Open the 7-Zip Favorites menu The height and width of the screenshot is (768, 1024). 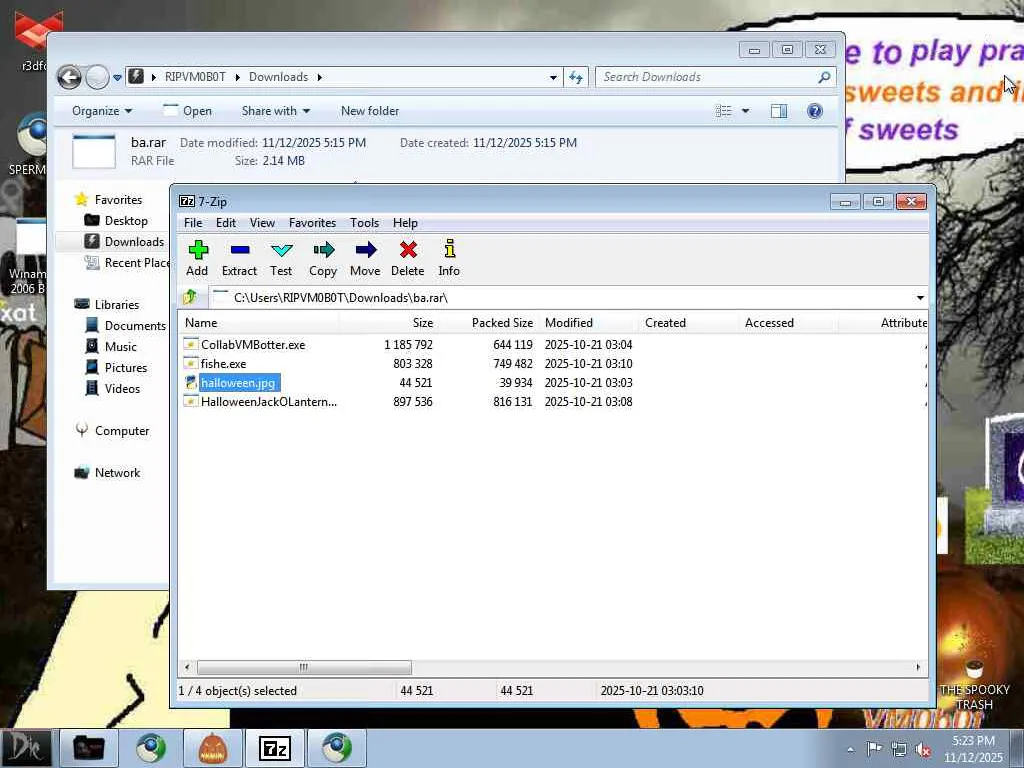(312, 223)
